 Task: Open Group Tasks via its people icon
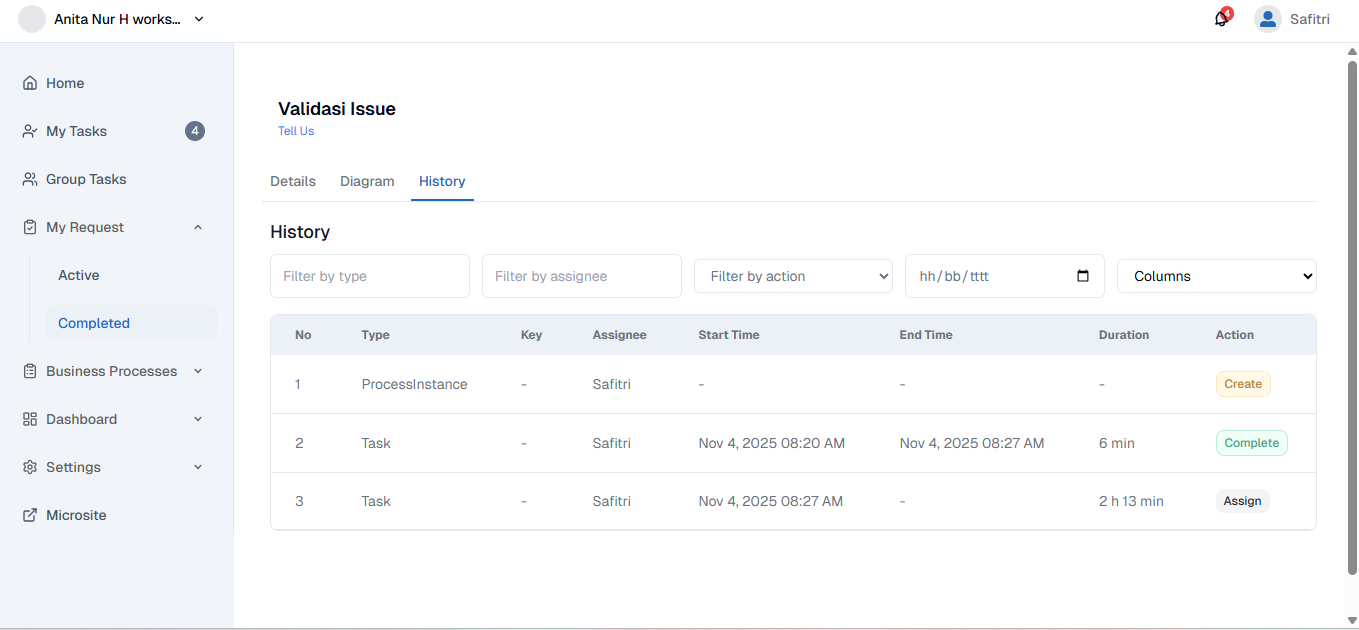(x=28, y=179)
